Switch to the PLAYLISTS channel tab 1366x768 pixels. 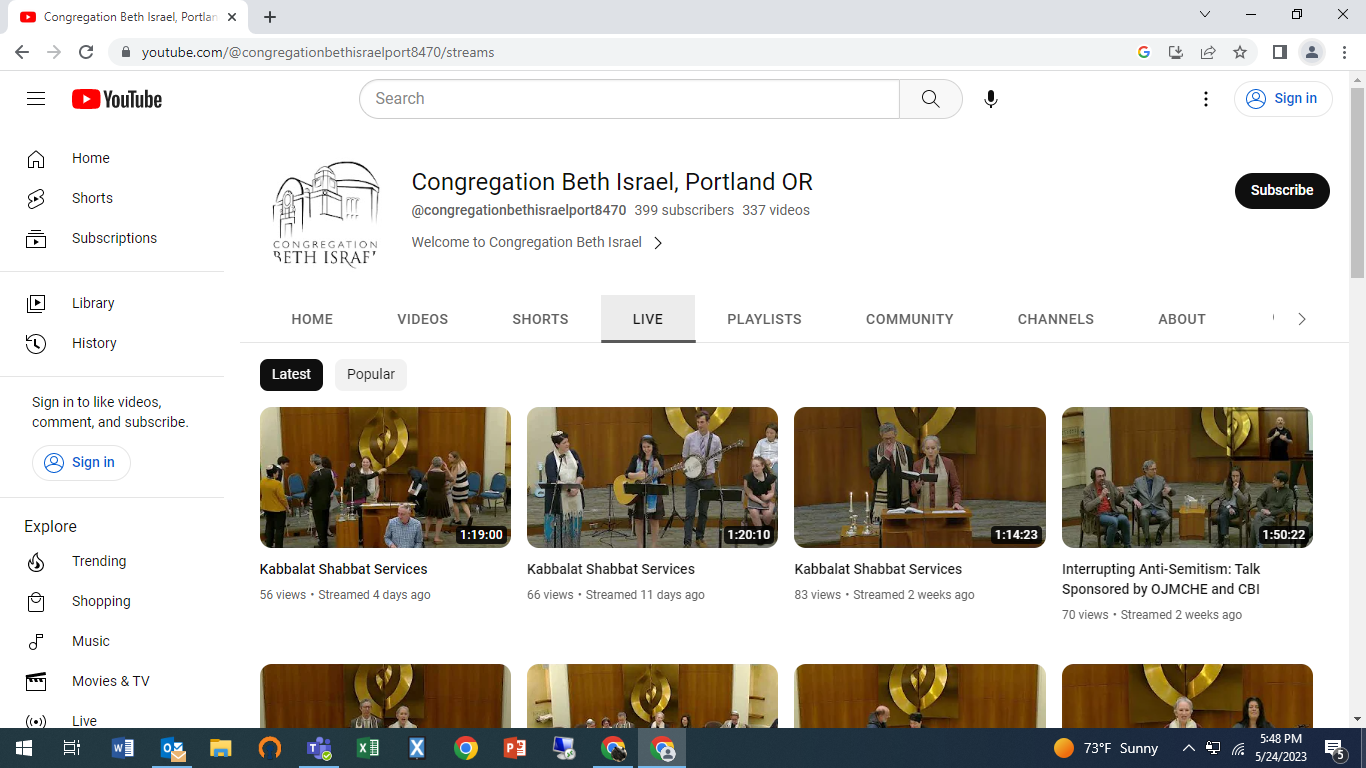(764, 319)
